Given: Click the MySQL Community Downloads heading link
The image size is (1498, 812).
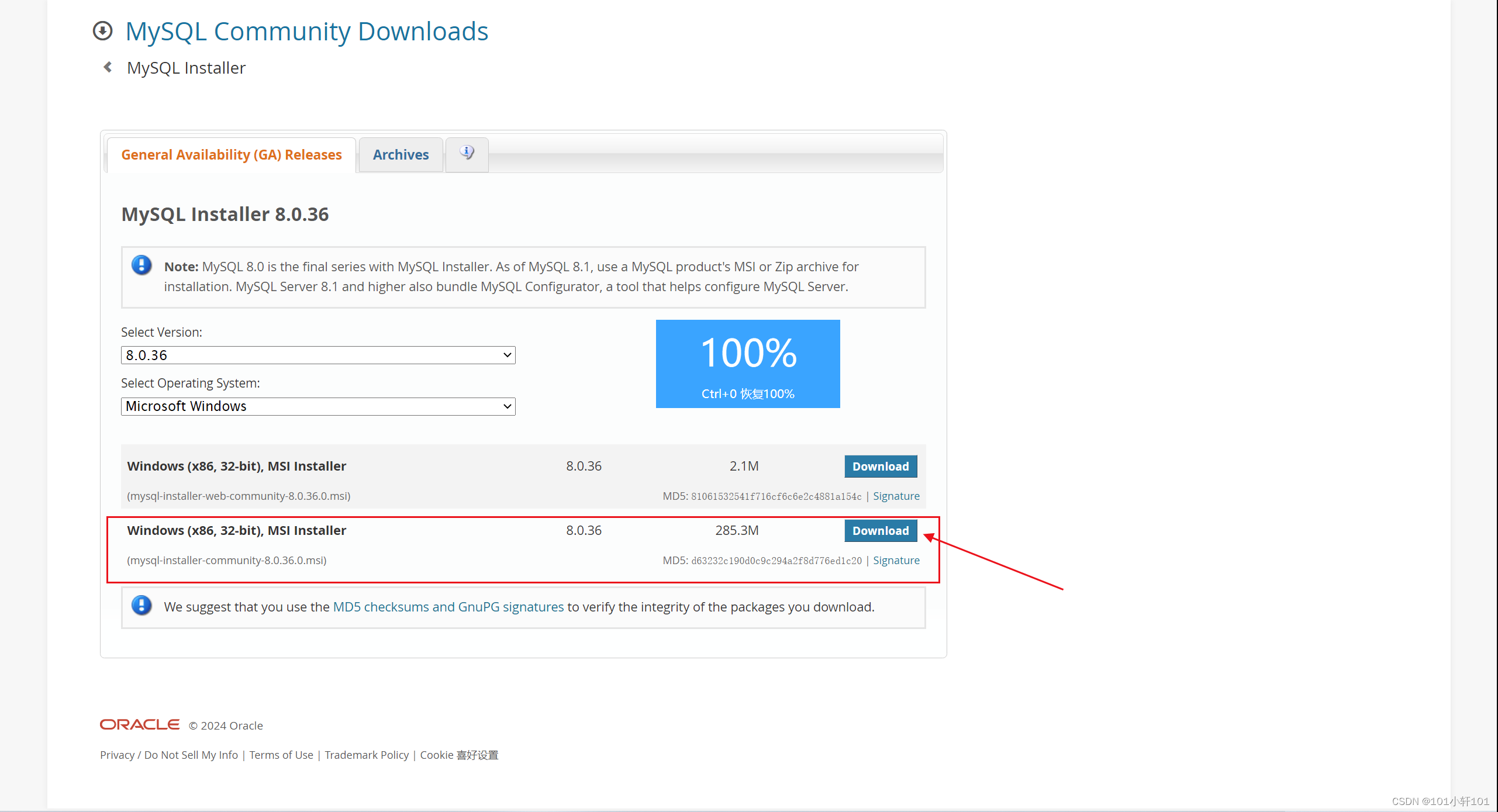Looking at the screenshot, I should coord(306,32).
